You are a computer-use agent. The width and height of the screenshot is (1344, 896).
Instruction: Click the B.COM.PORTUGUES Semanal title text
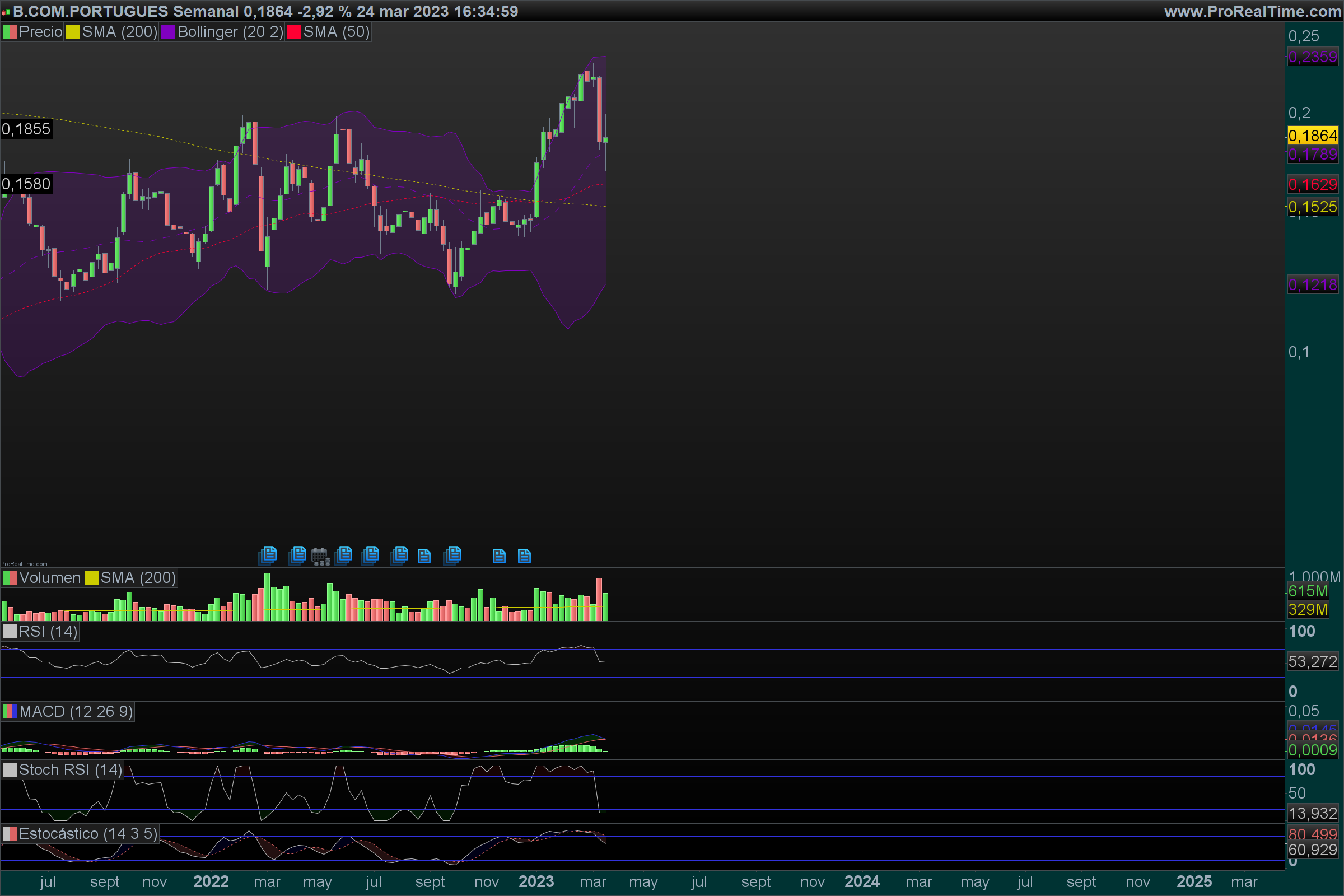(125, 11)
